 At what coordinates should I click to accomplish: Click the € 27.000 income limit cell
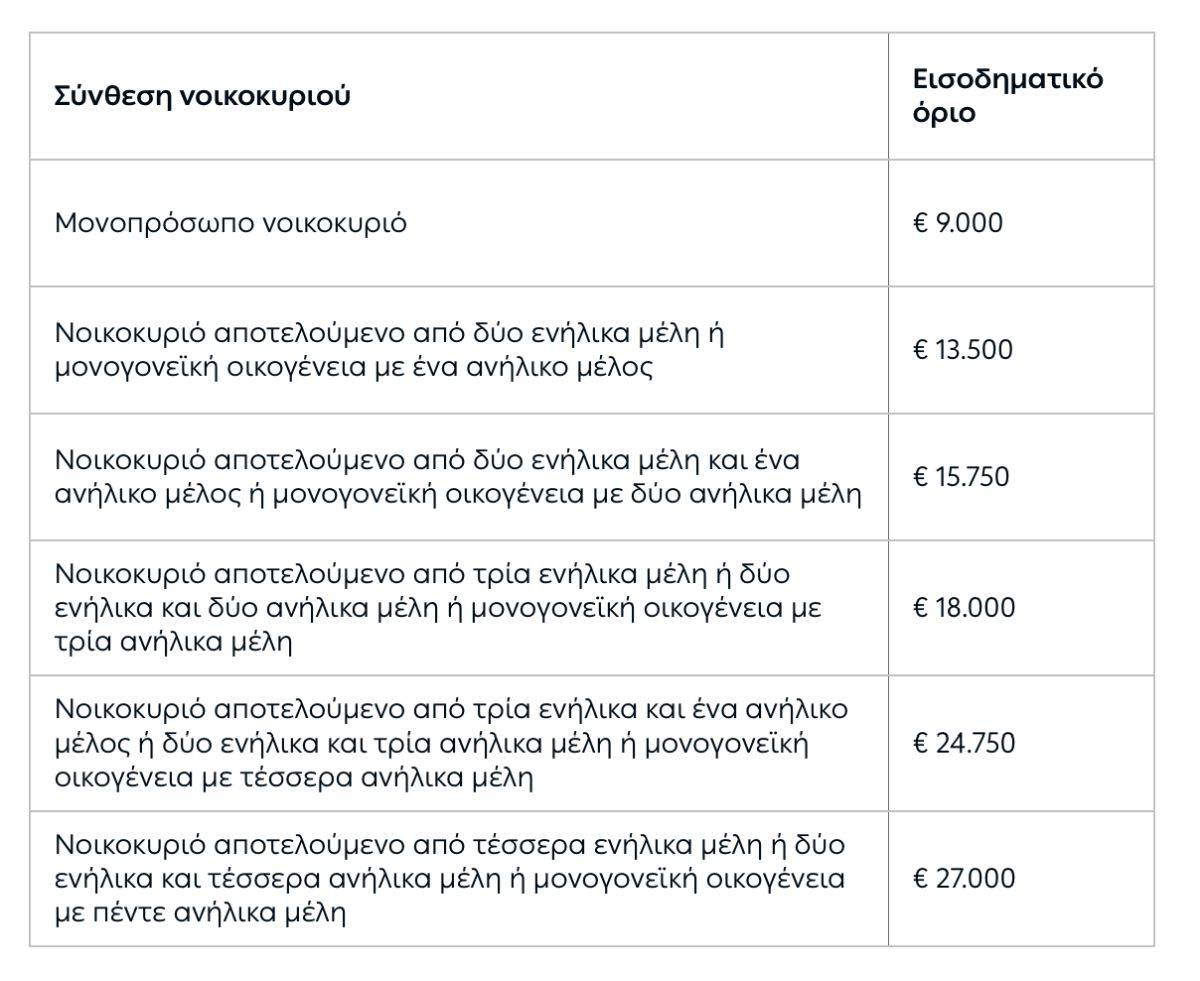[x=963, y=878]
